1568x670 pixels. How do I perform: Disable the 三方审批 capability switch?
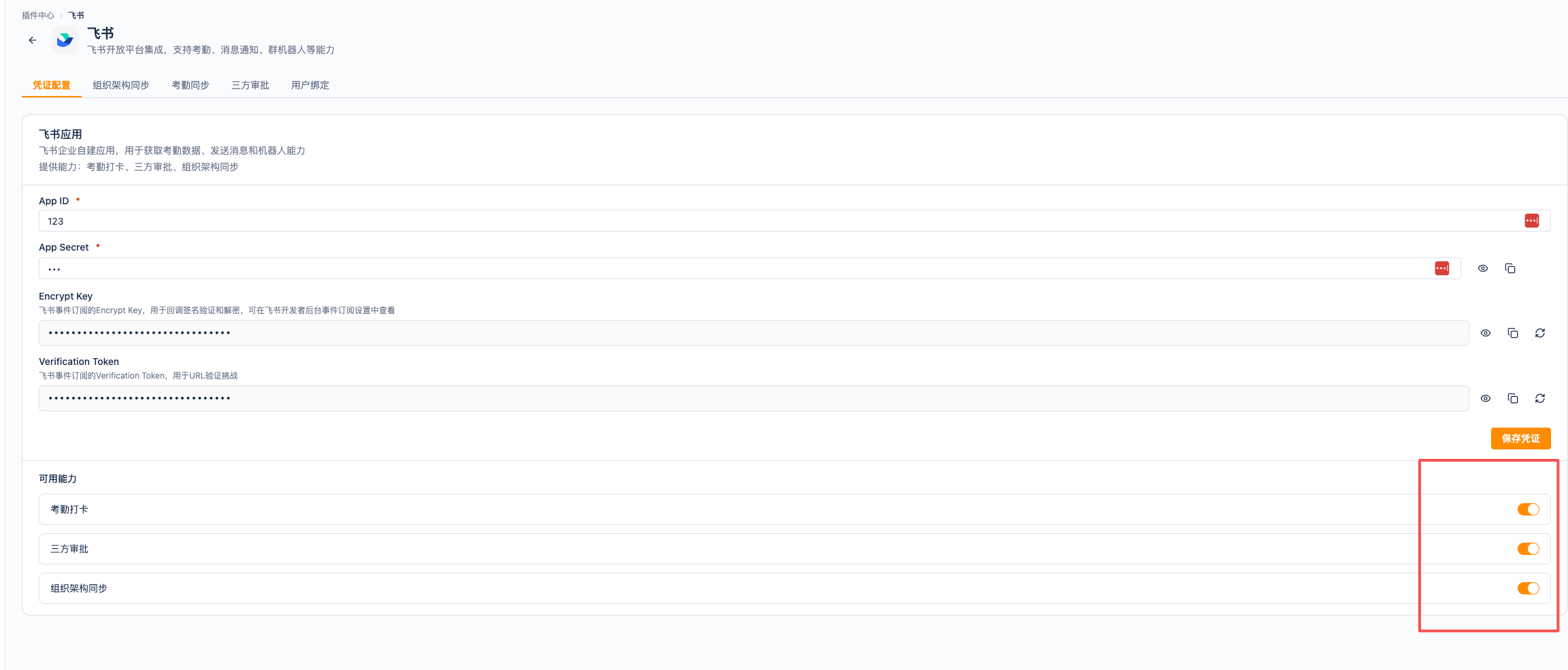click(x=1528, y=549)
